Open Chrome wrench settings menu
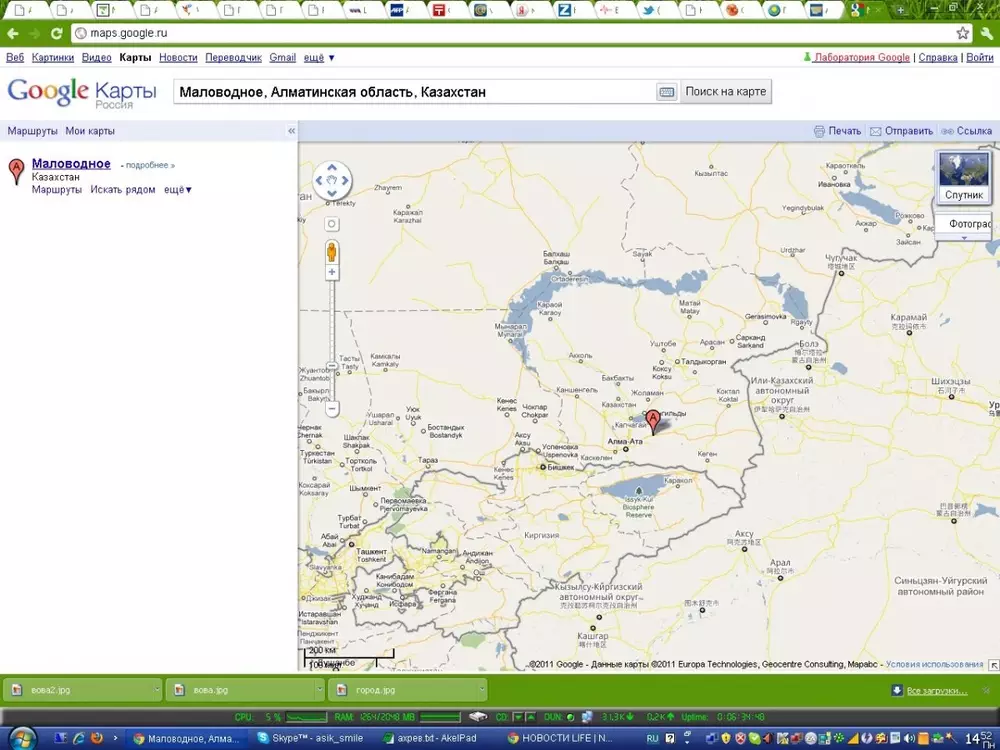The height and width of the screenshot is (750, 1000). [x=985, y=33]
